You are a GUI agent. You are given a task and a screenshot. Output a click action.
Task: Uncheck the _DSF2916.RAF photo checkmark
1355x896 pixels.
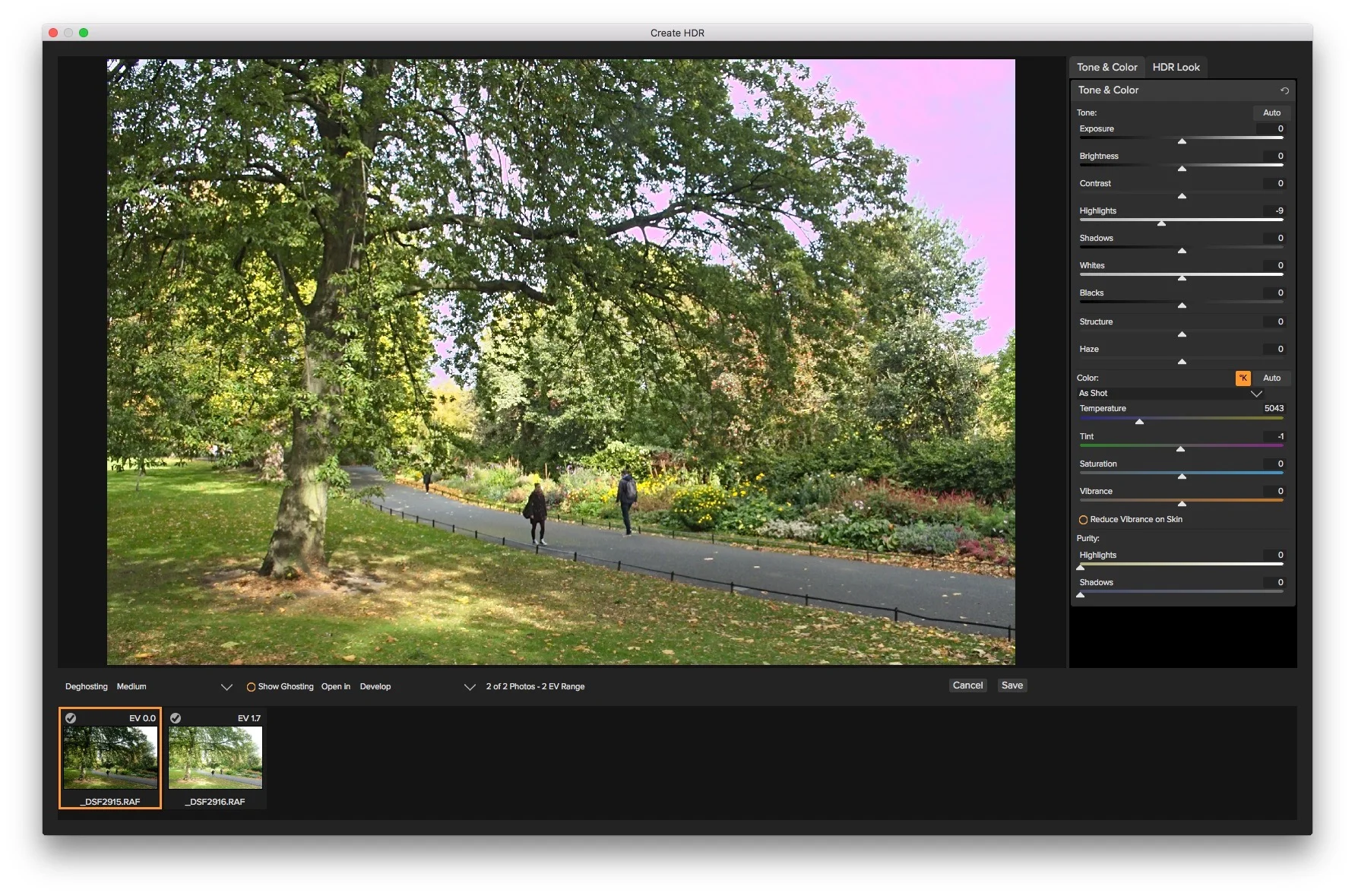176,718
